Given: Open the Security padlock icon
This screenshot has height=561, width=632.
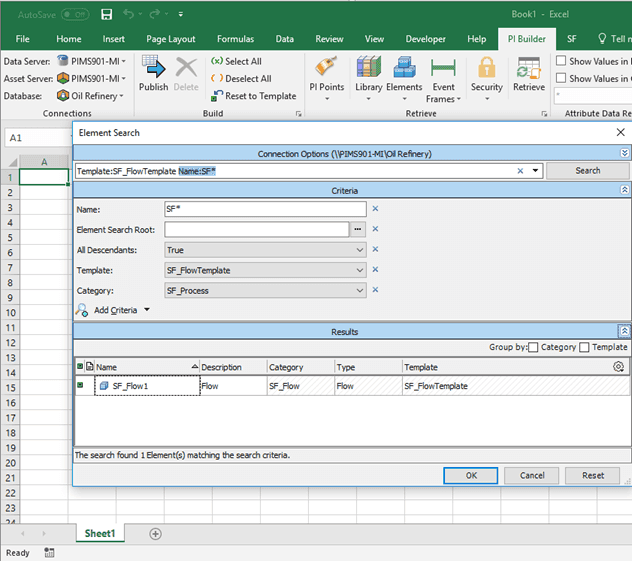Looking at the screenshot, I should (486, 67).
